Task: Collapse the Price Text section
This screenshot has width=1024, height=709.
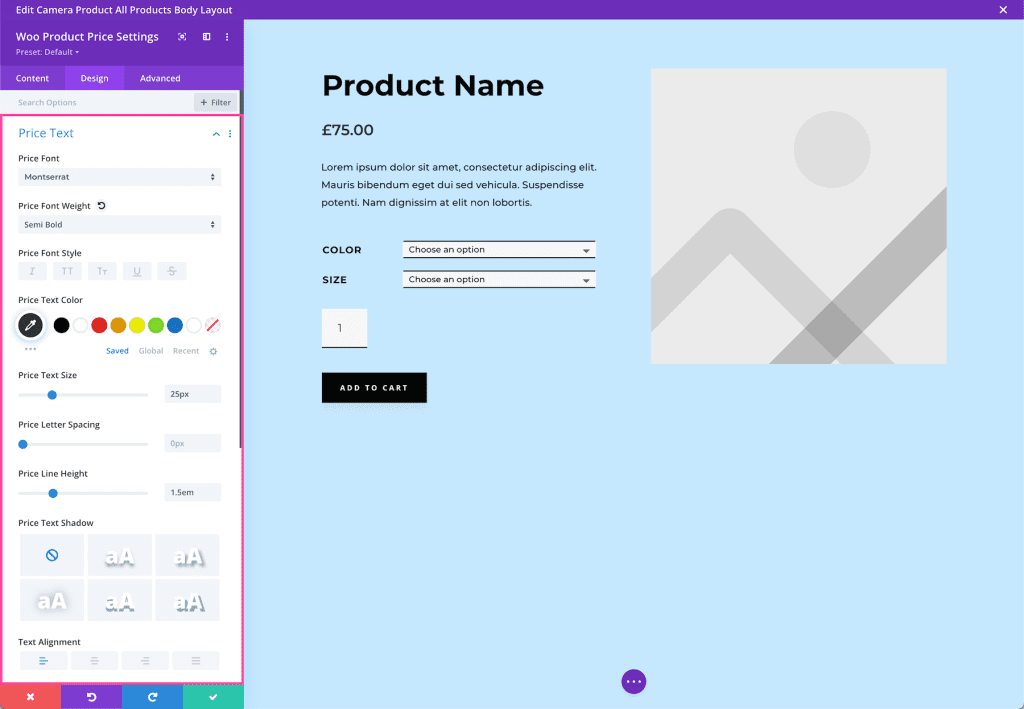Action: [216, 133]
